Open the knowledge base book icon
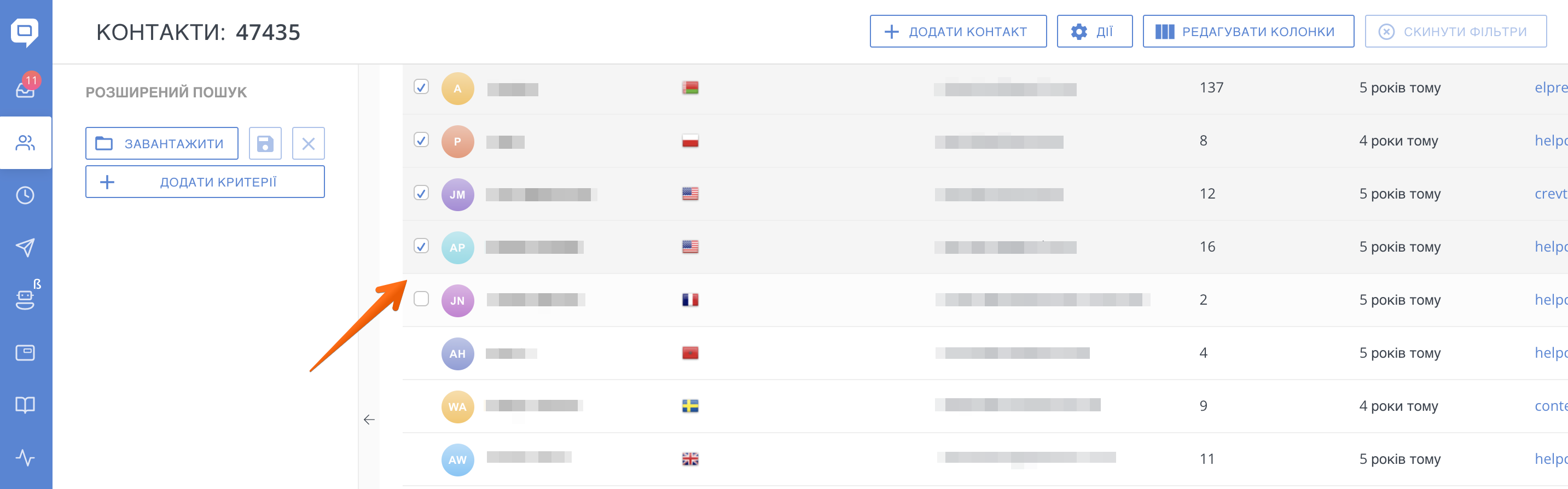 click(25, 405)
